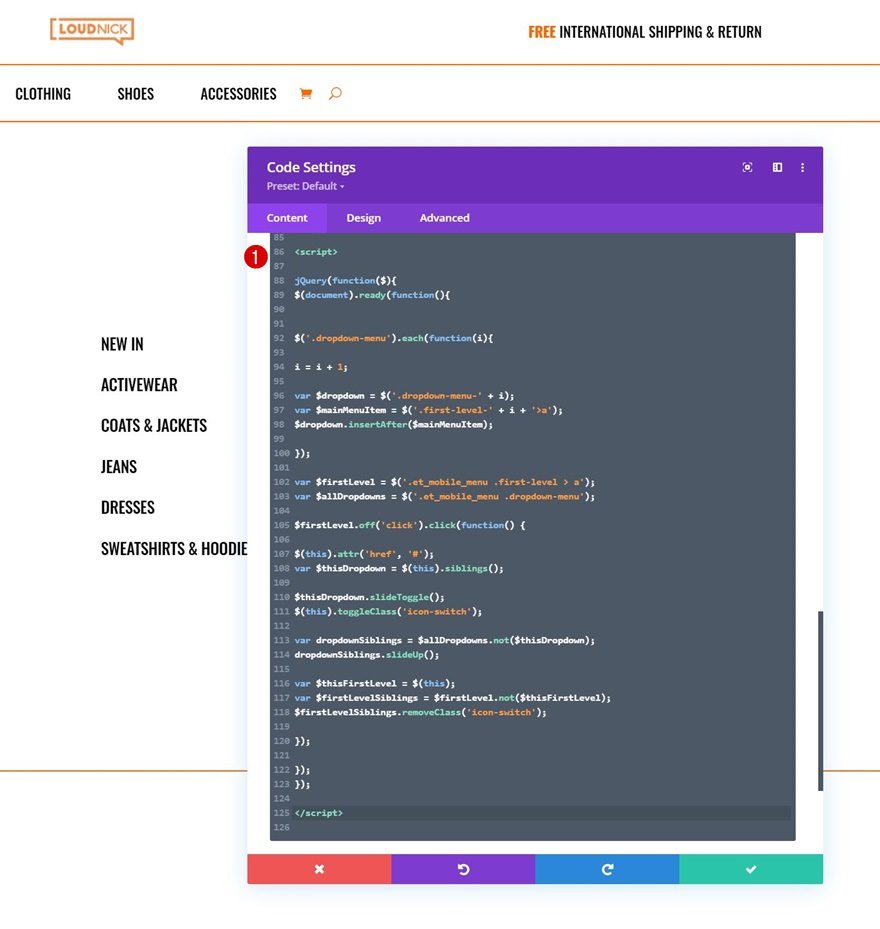Screen dimensions: 880x929
Task: Open the shopping cart icon
Action: click(306, 93)
